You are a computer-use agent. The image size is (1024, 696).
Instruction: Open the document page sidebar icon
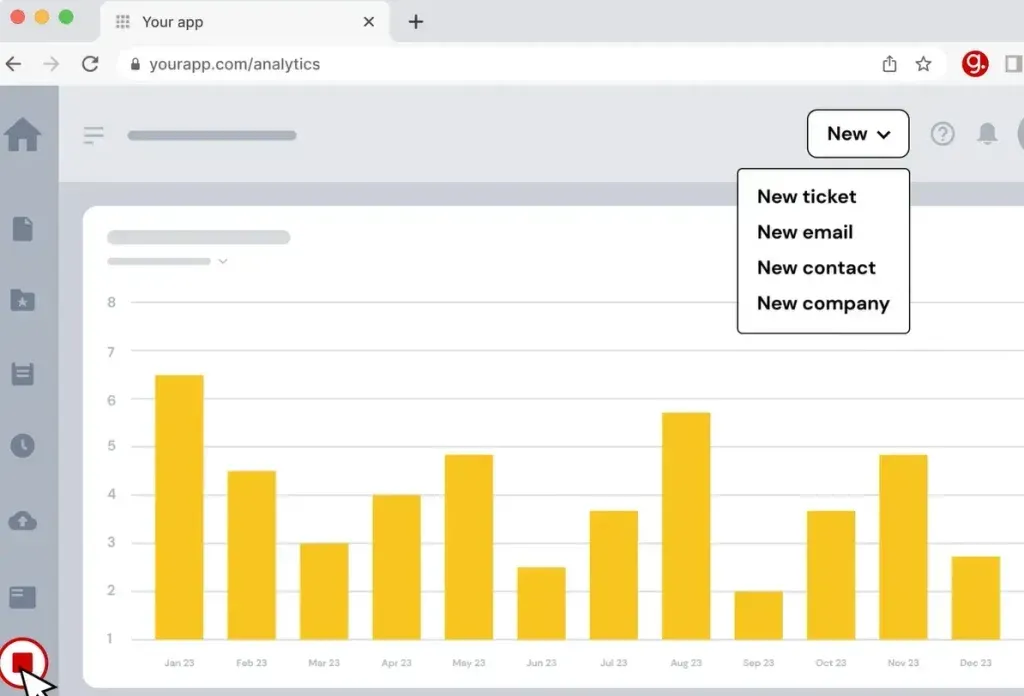tap(23, 229)
